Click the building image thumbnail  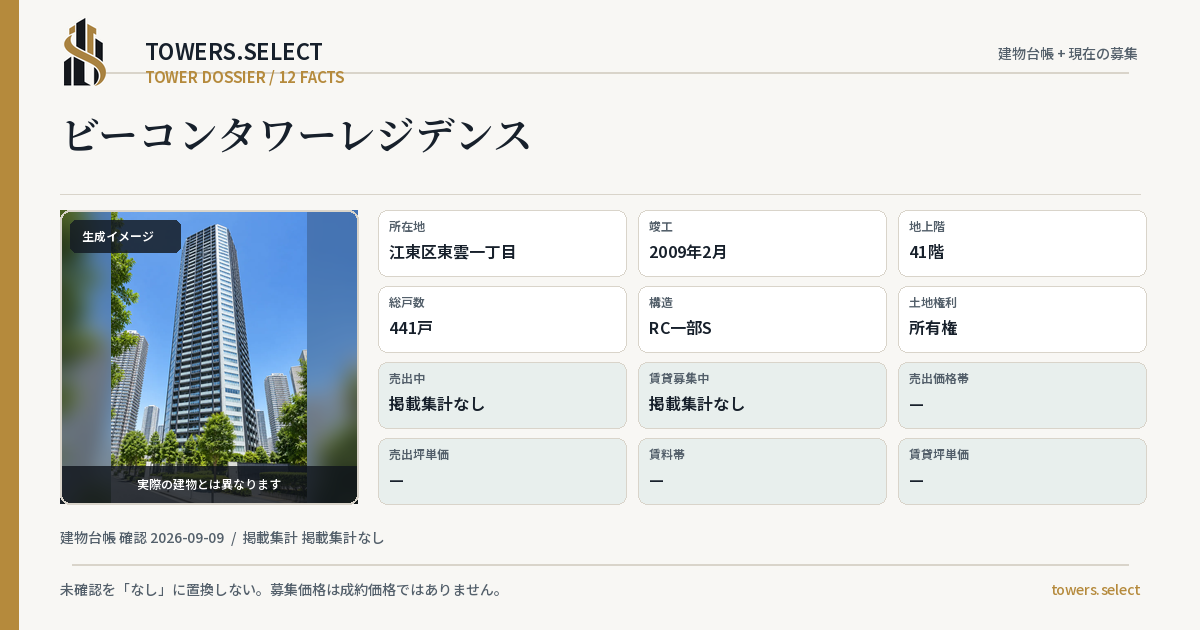tap(209, 357)
